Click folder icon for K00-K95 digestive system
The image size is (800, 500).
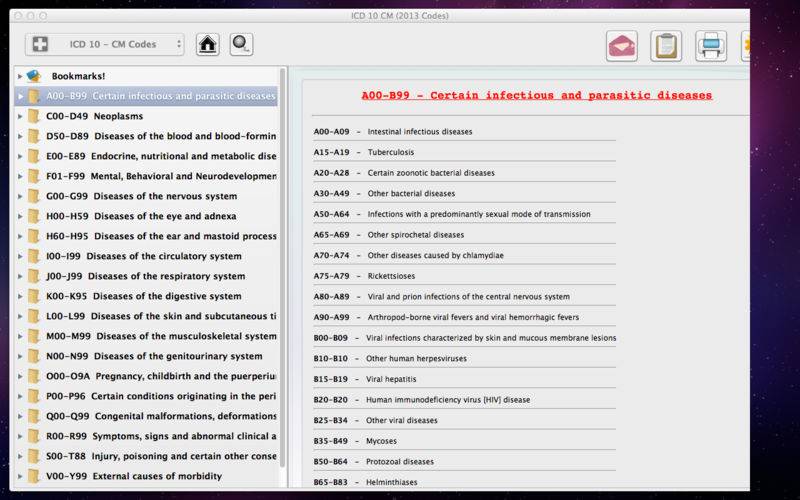[34, 296]
